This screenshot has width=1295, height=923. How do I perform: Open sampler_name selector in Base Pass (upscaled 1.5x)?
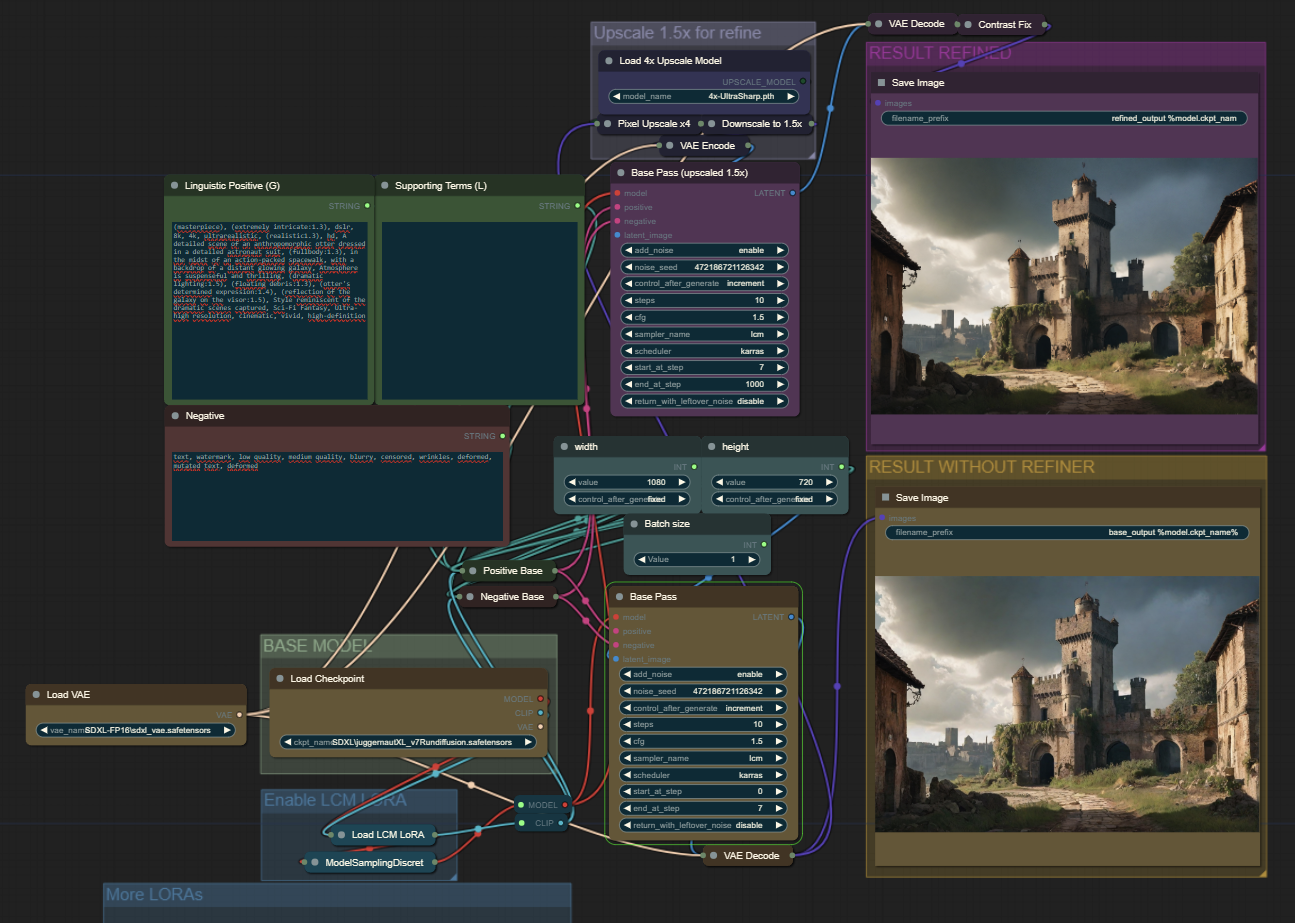pyautogui.click(x=704, y=334)
